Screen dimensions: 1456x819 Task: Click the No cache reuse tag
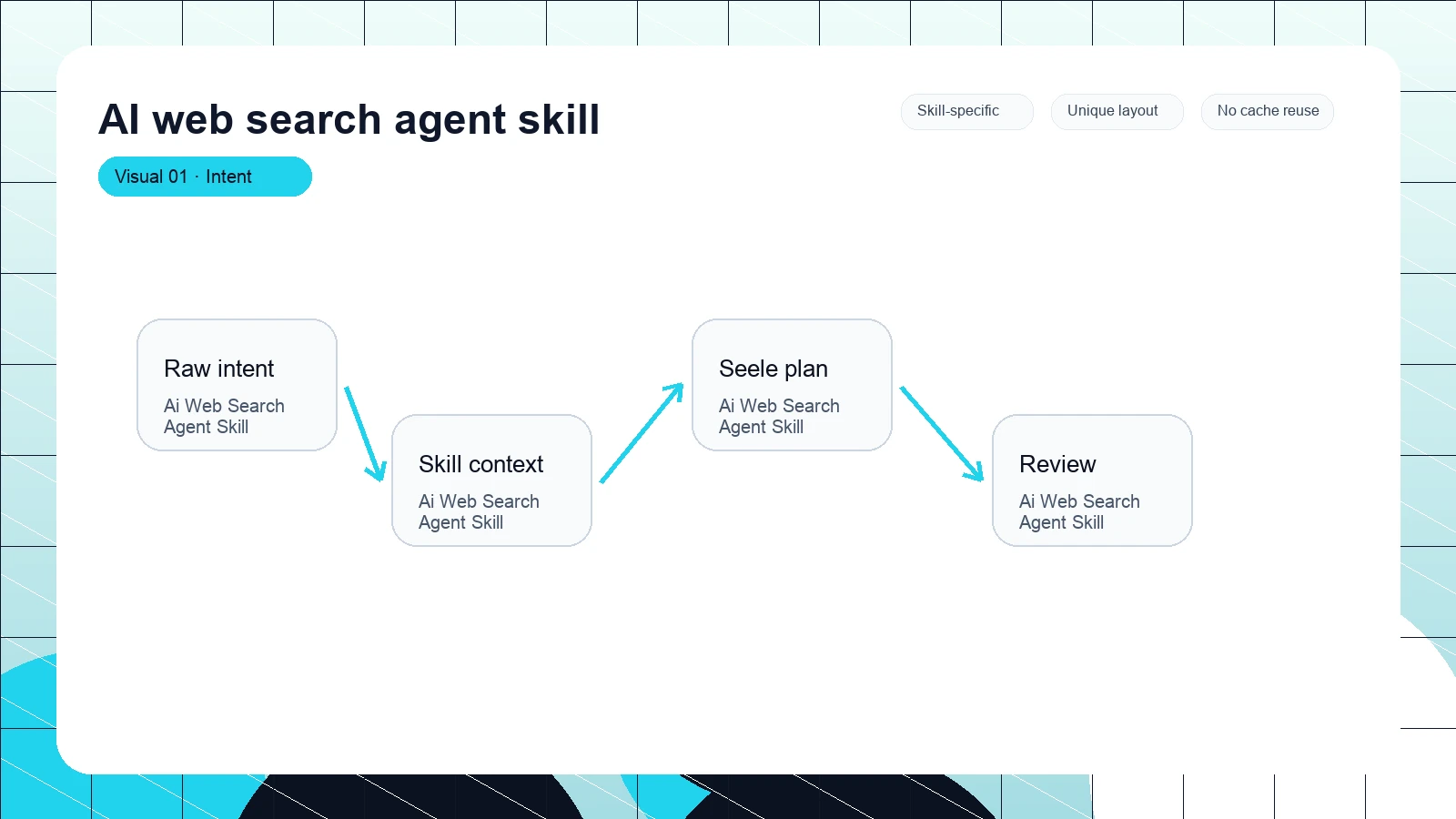coord(1268,111)
